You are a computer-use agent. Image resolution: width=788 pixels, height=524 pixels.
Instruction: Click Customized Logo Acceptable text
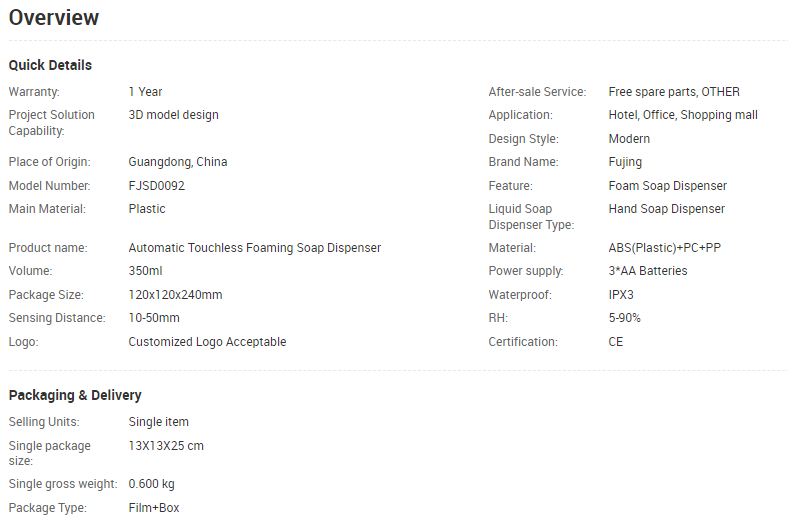coord(207,342)
